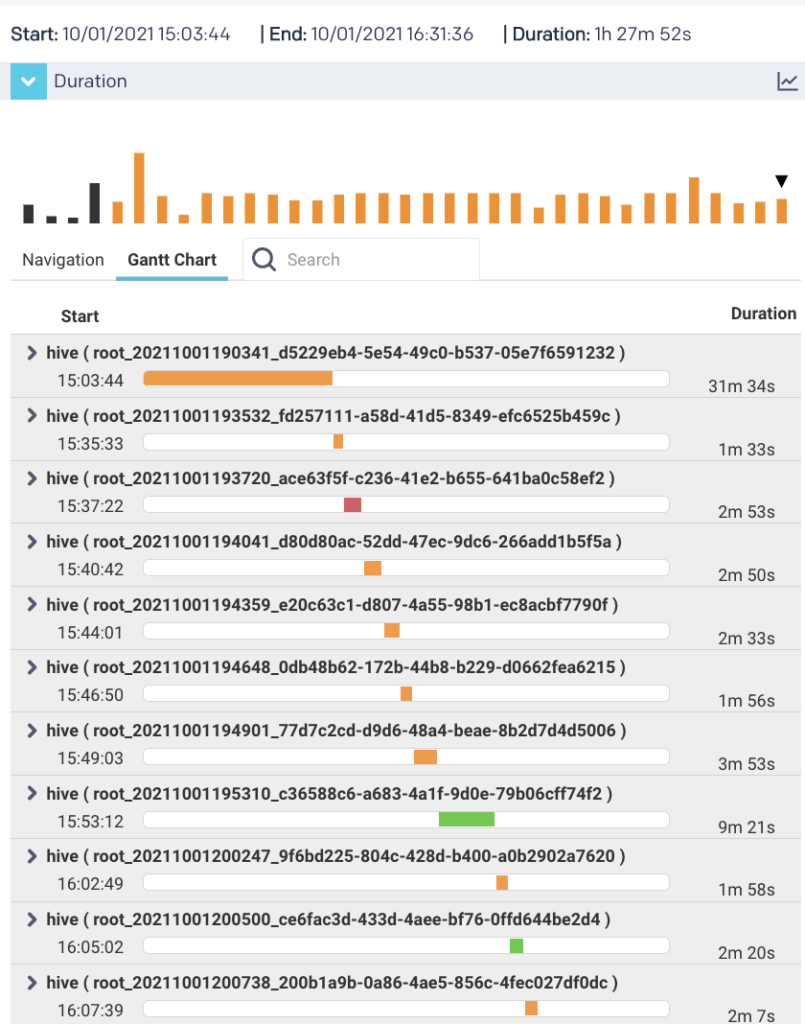Click the 16:02:49 start time

90,884
